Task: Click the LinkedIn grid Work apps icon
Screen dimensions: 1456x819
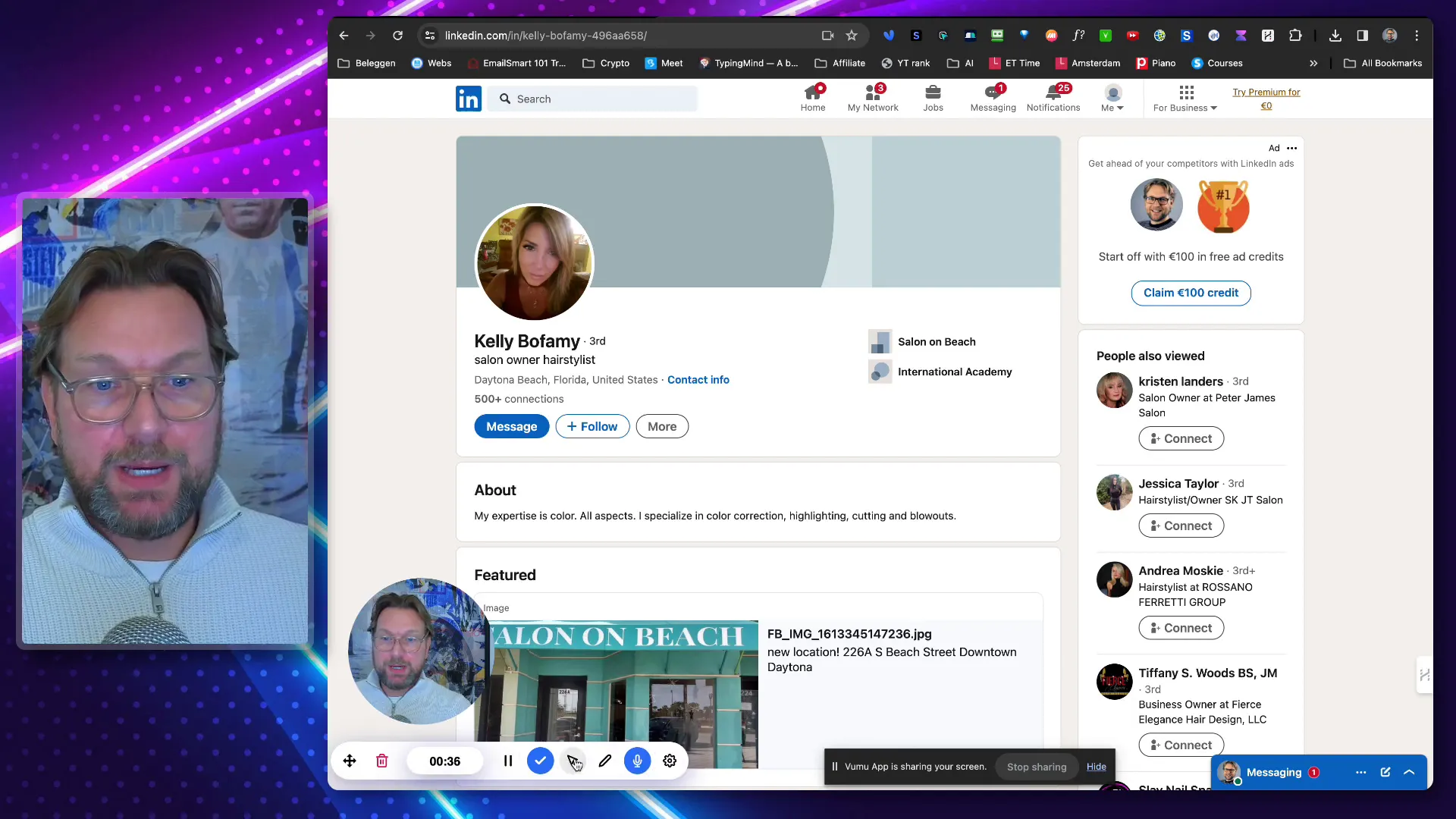Action: (1187, 93)
